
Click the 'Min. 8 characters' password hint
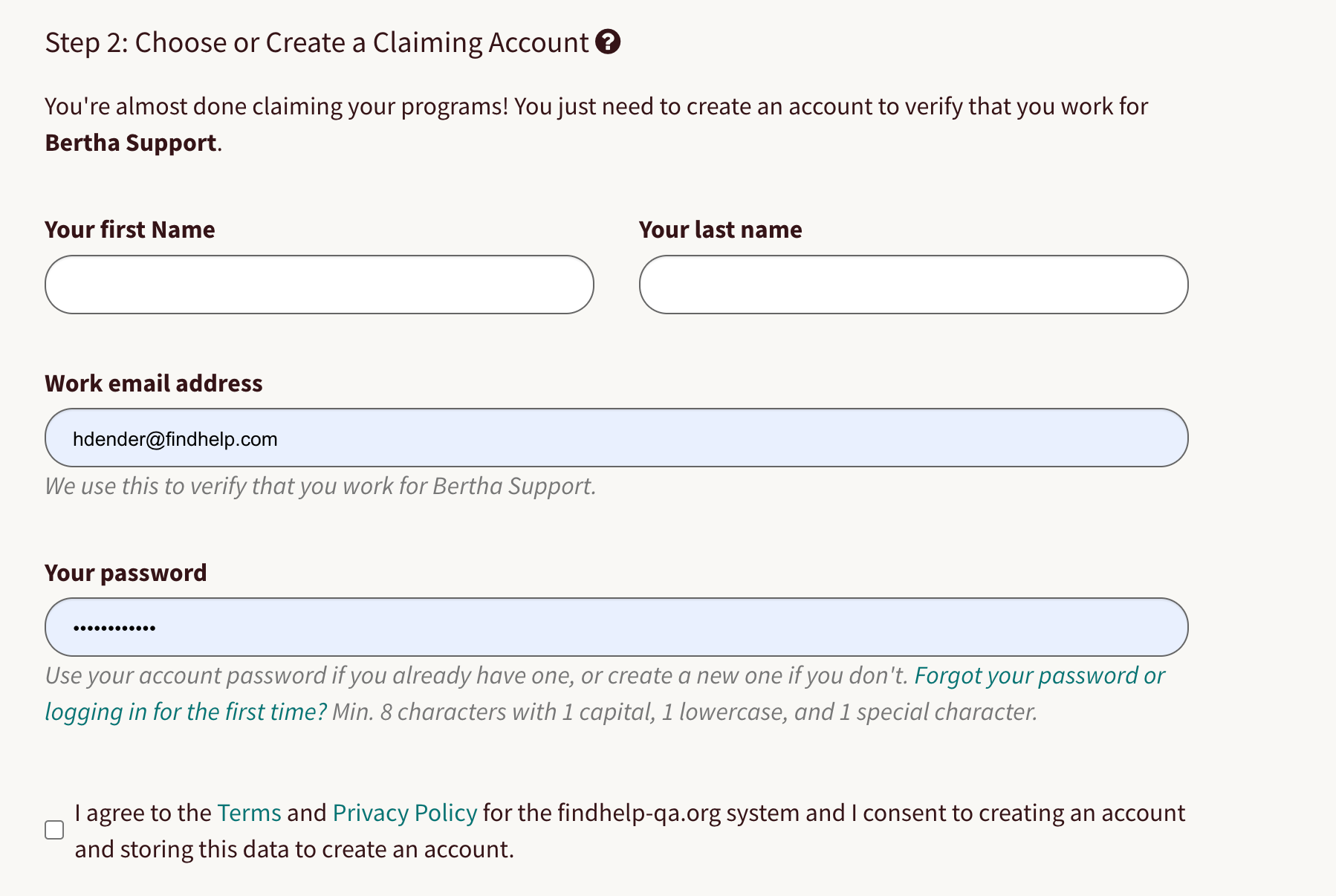coord(684,712)
